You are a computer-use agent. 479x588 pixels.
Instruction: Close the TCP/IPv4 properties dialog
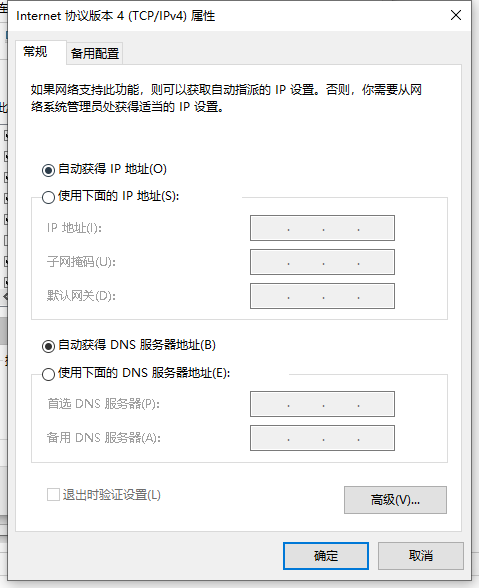pyautogui.click(x=456, y=15)
